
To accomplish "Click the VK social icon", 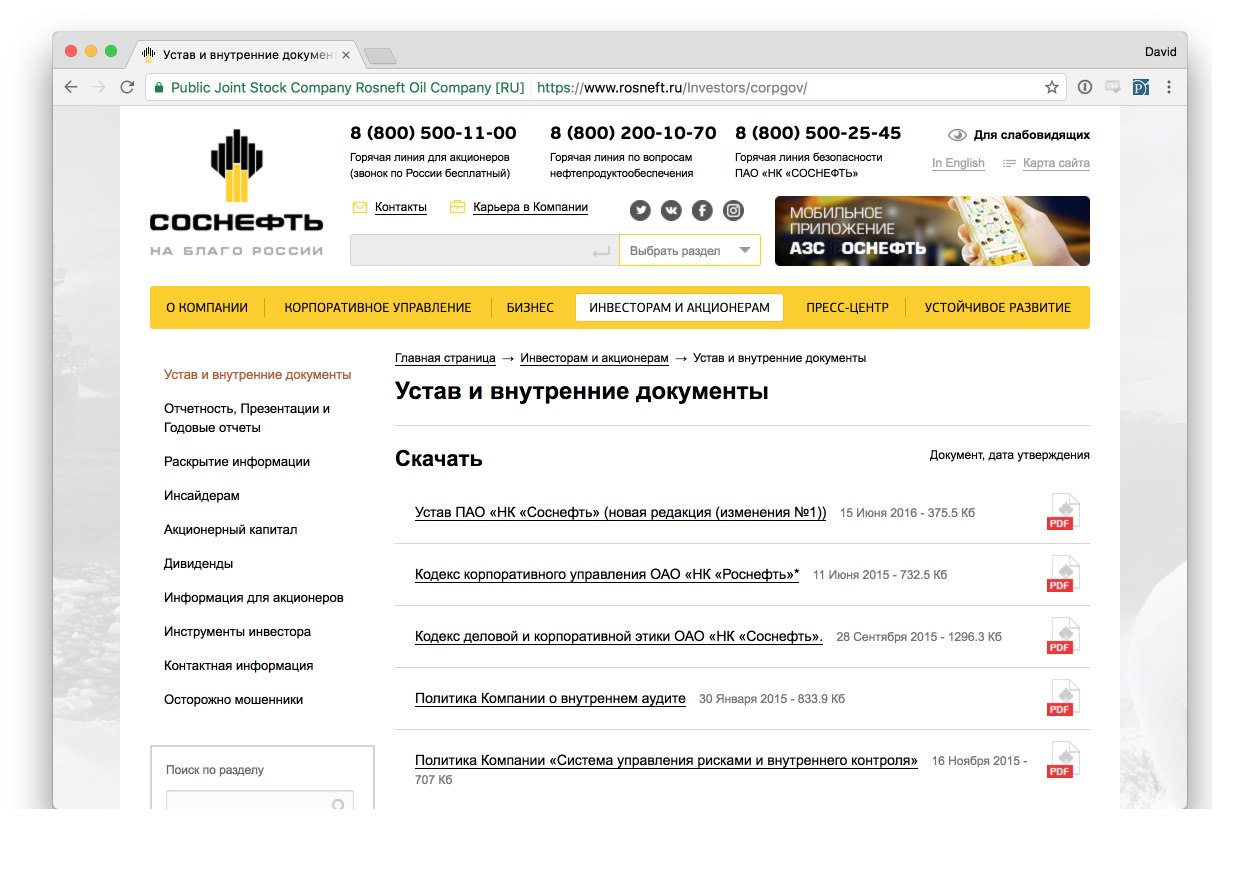I will (671, 210).
